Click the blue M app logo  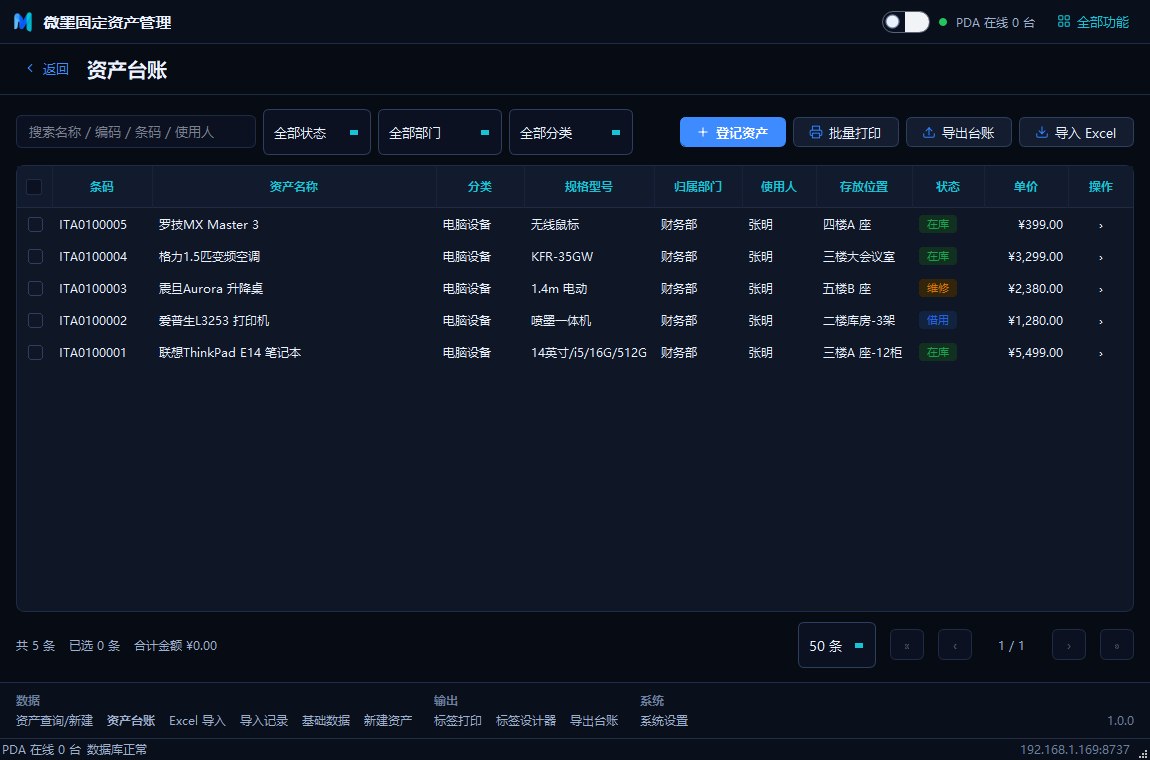point(23,22)
